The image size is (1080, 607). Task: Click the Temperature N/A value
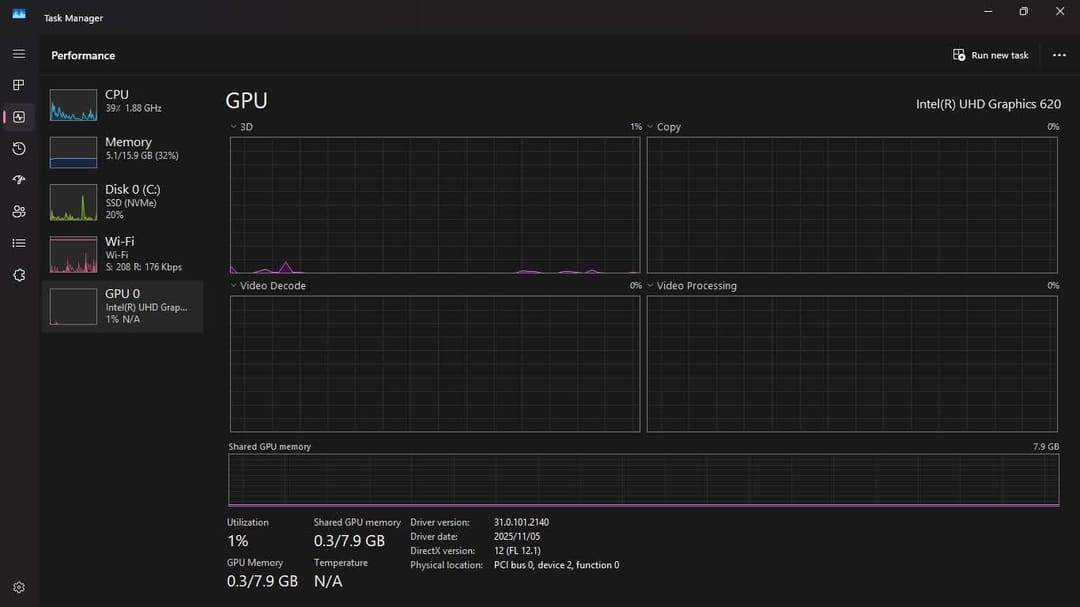pos(328,581)
